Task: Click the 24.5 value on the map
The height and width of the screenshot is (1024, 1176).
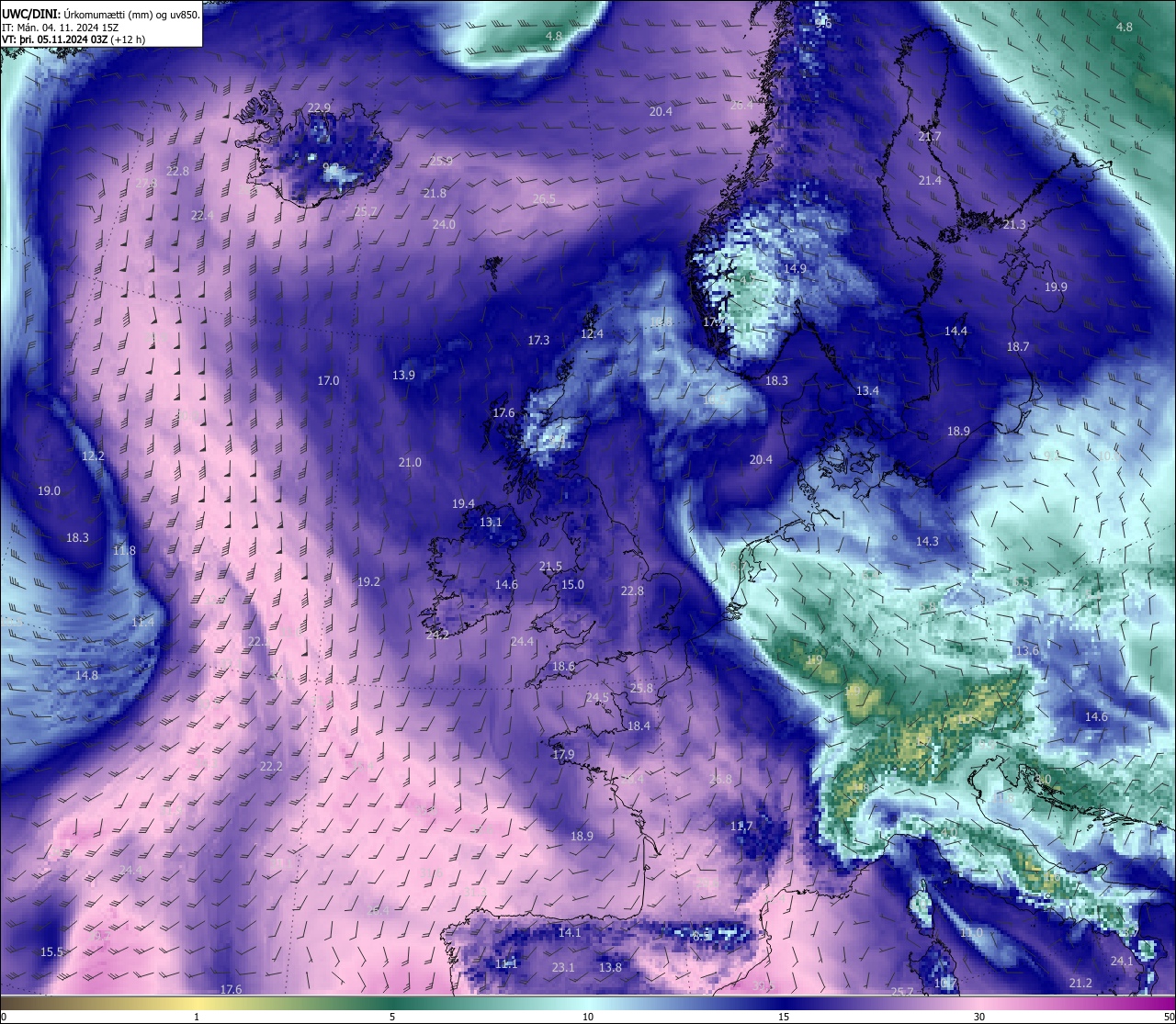Action: [597, 697]
